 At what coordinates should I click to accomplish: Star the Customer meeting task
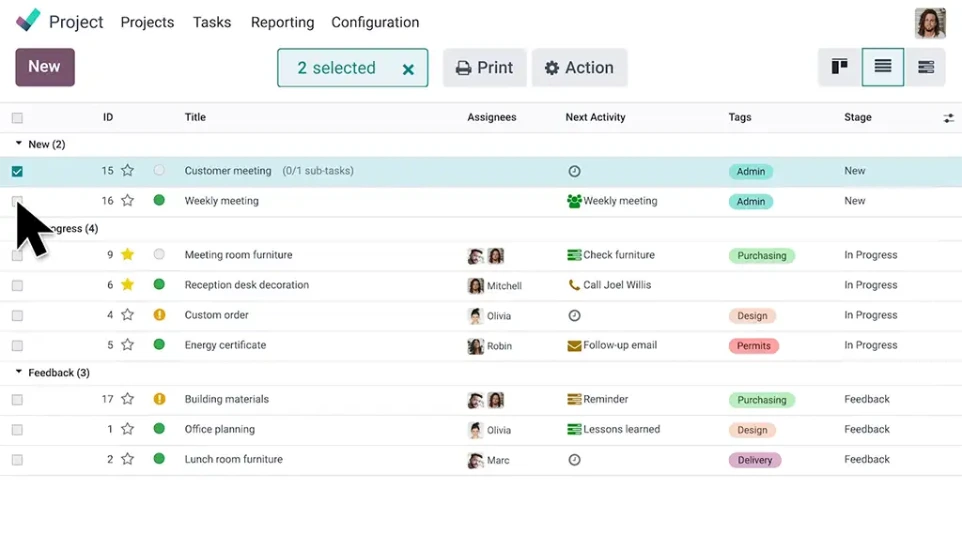[127, 171]
